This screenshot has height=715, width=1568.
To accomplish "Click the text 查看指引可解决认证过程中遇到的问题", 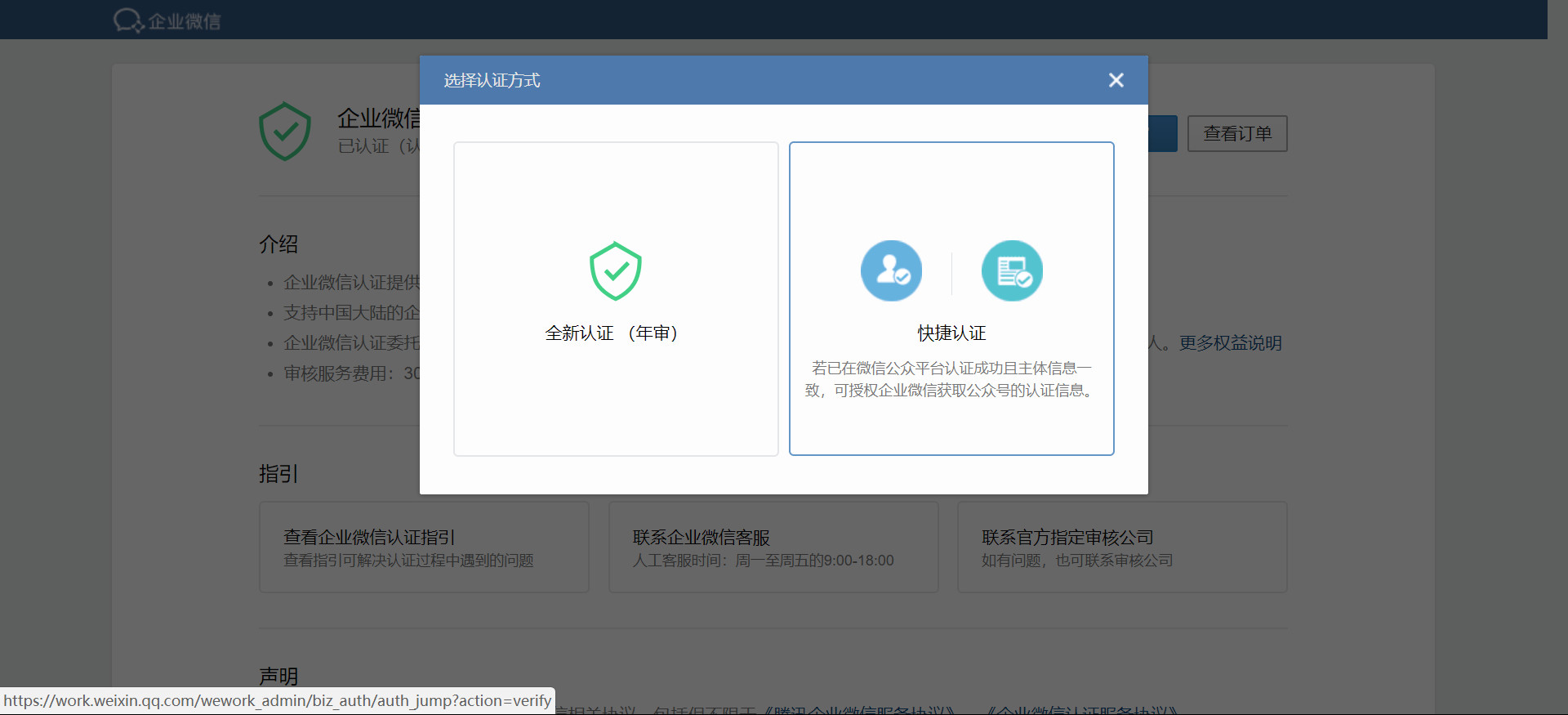I will click(x=408, y=561).
